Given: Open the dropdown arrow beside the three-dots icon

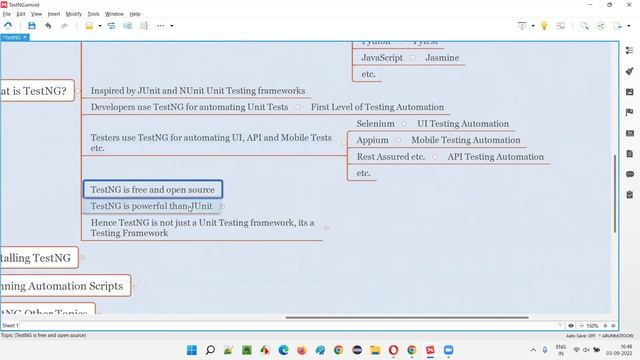Looking at the screenshot, I should point(172,26).
